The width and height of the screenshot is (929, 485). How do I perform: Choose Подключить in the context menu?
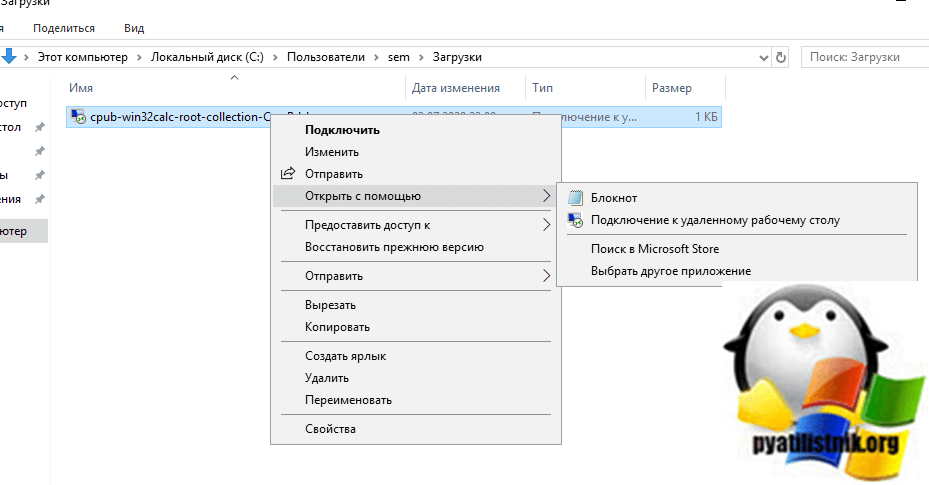(342, 129)
